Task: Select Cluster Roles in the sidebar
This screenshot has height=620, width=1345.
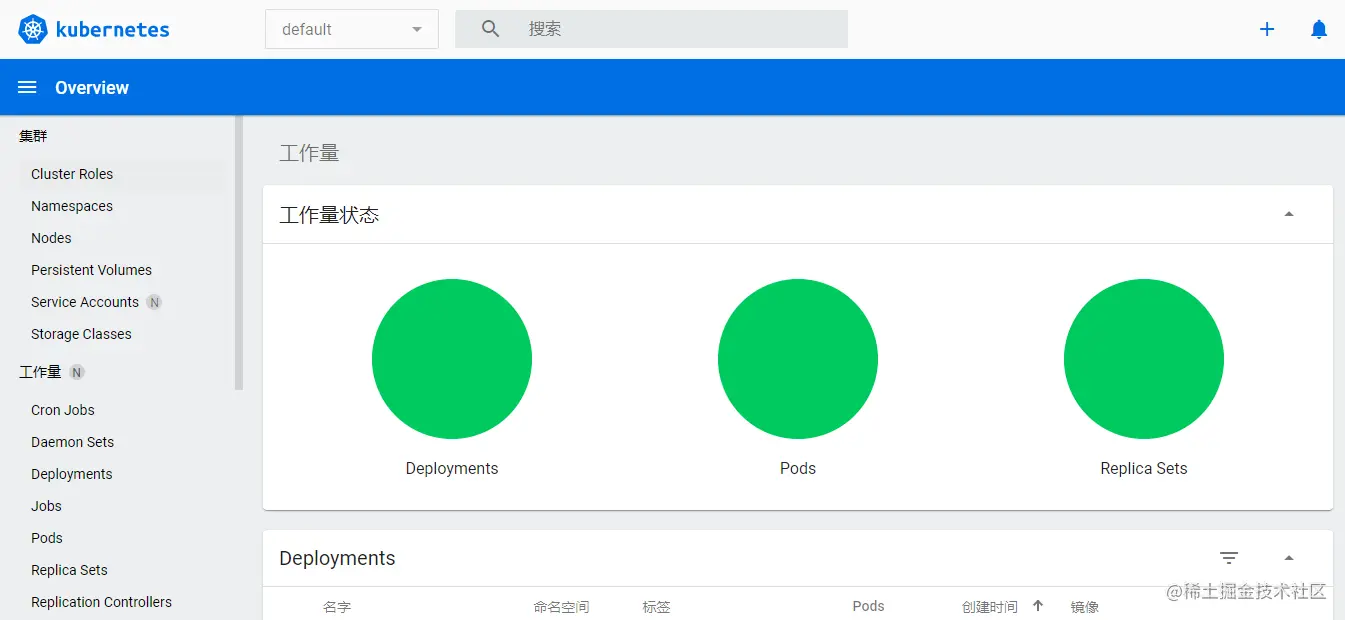Action: [72, 173]
